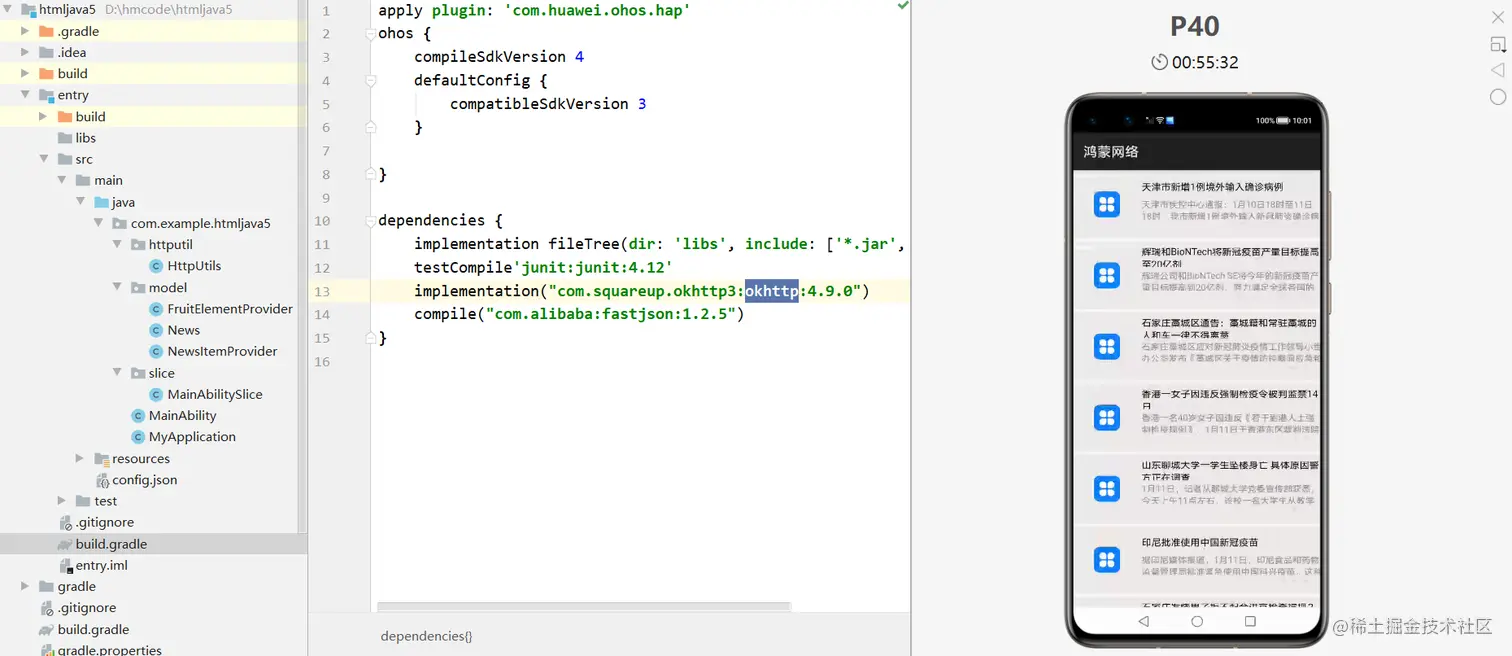Fold the ohos block at line 2

click(x=371, y=33)
